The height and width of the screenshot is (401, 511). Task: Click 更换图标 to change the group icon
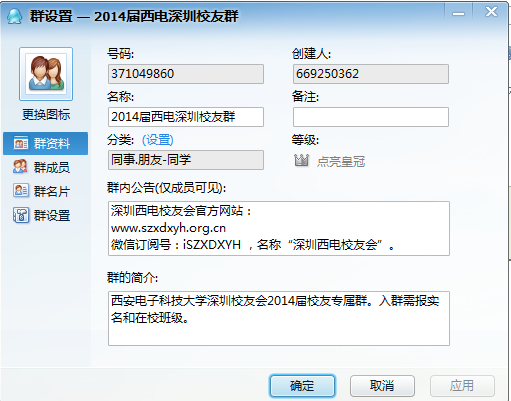(46, 114)
